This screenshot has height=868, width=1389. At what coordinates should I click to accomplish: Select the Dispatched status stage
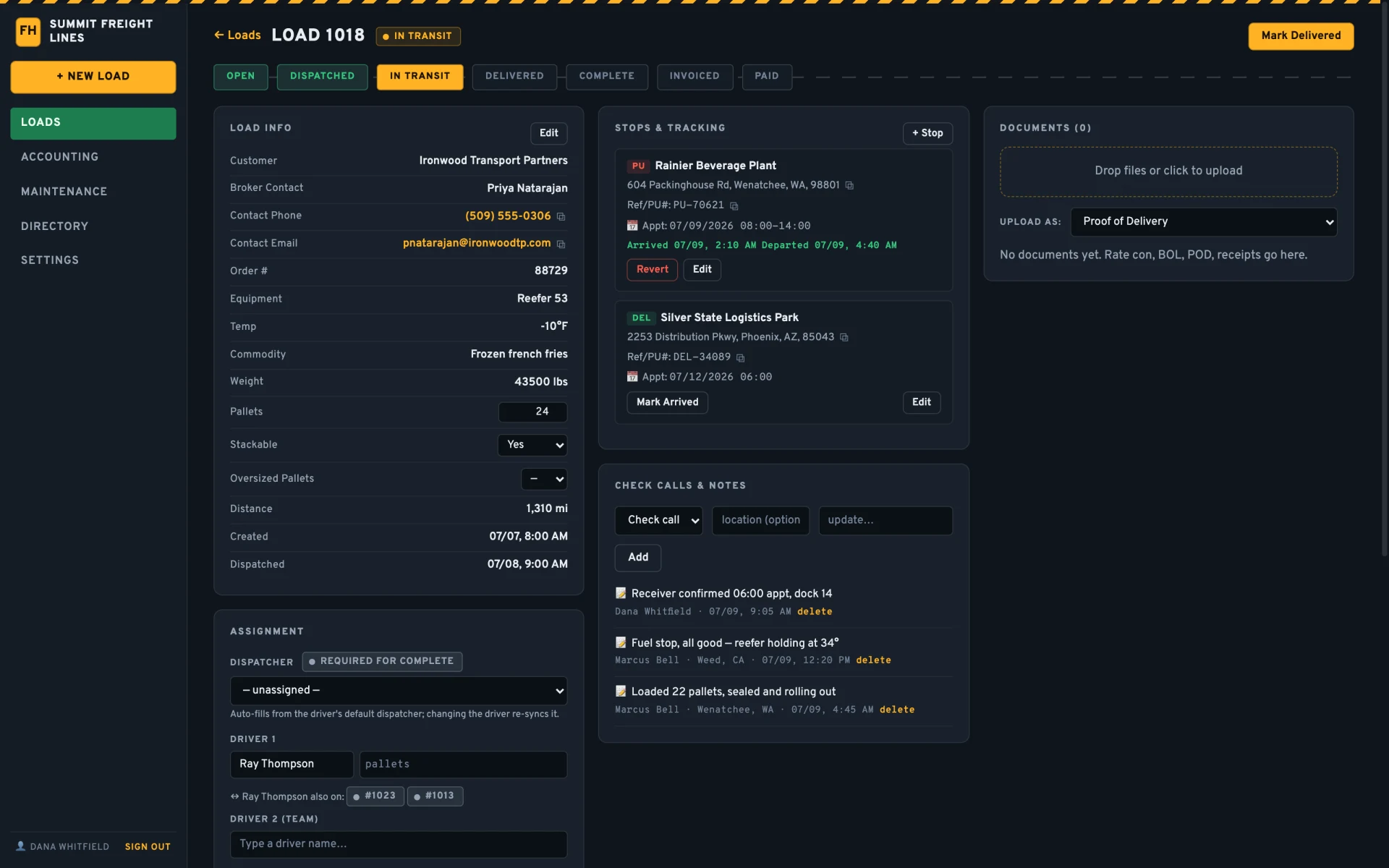323,77
